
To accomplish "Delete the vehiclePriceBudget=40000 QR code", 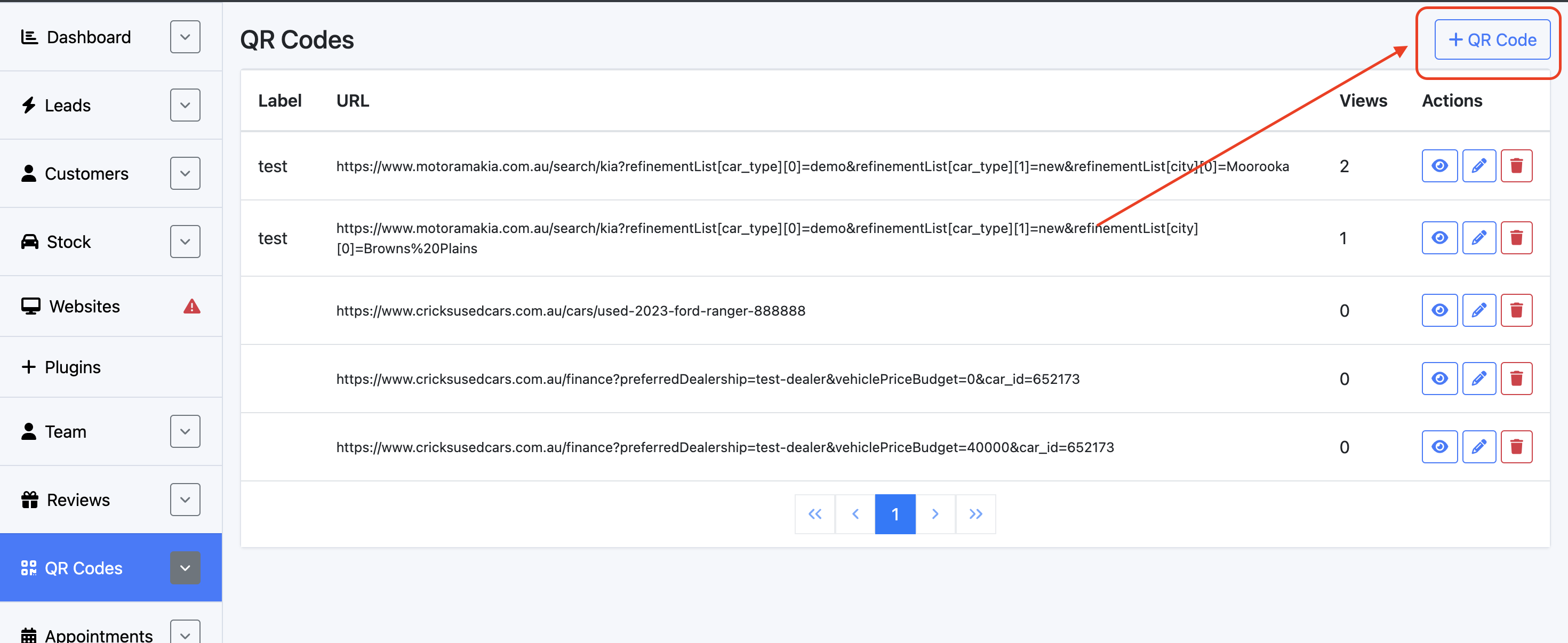I will [x=1516, y=447].
